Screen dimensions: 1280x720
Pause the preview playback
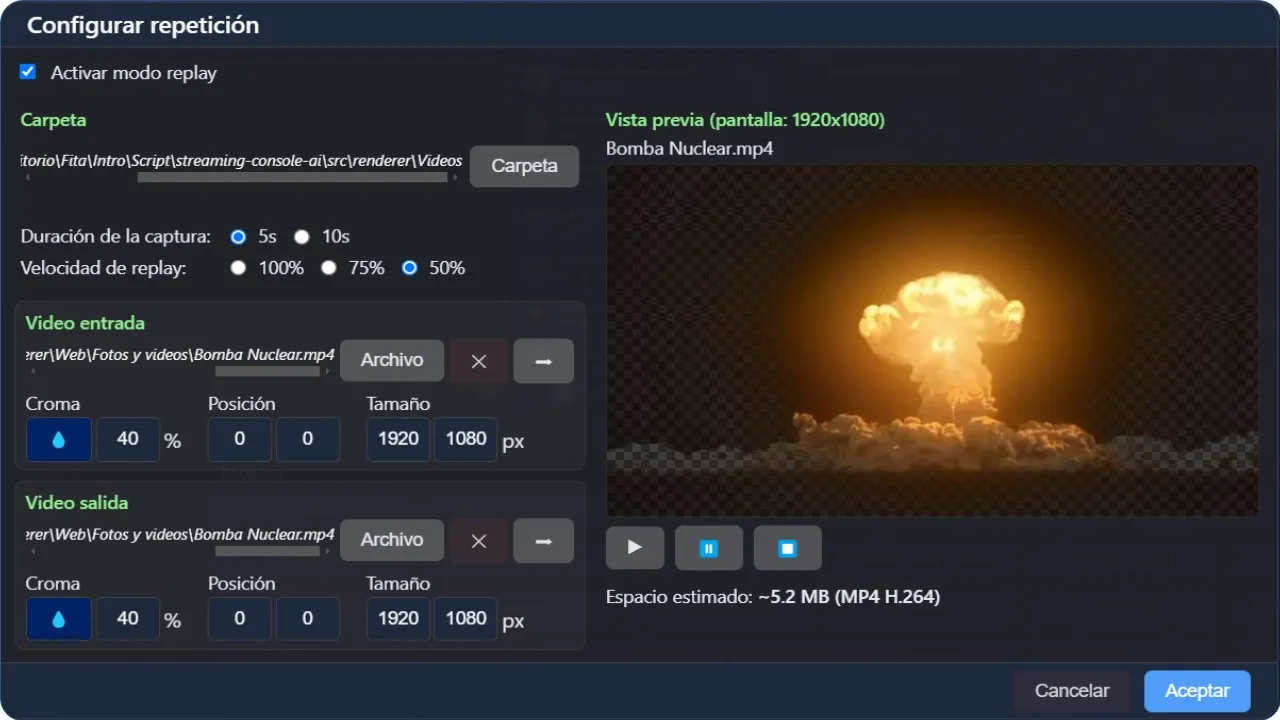tap(709, 547)
